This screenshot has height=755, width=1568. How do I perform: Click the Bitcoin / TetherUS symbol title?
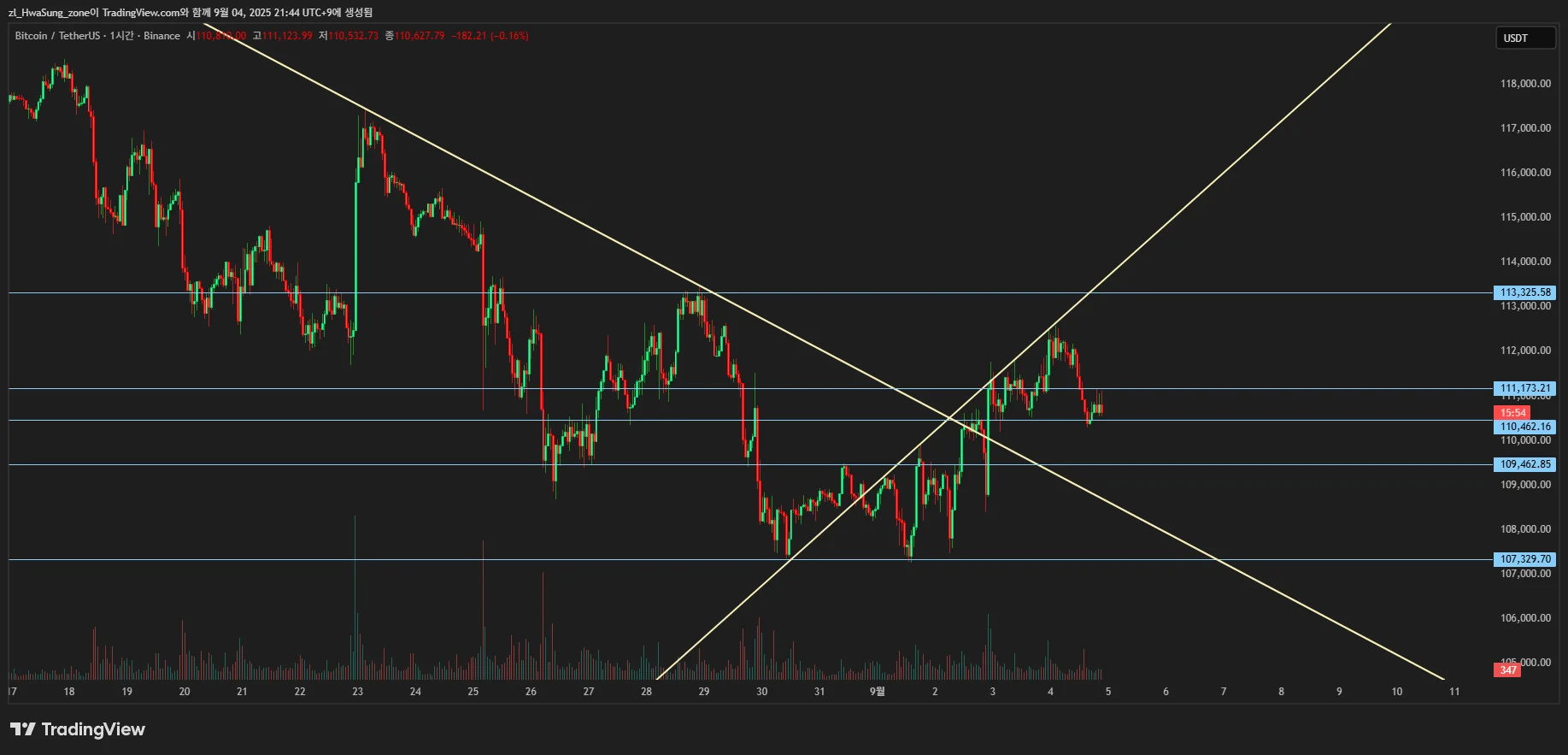point(56,36)
